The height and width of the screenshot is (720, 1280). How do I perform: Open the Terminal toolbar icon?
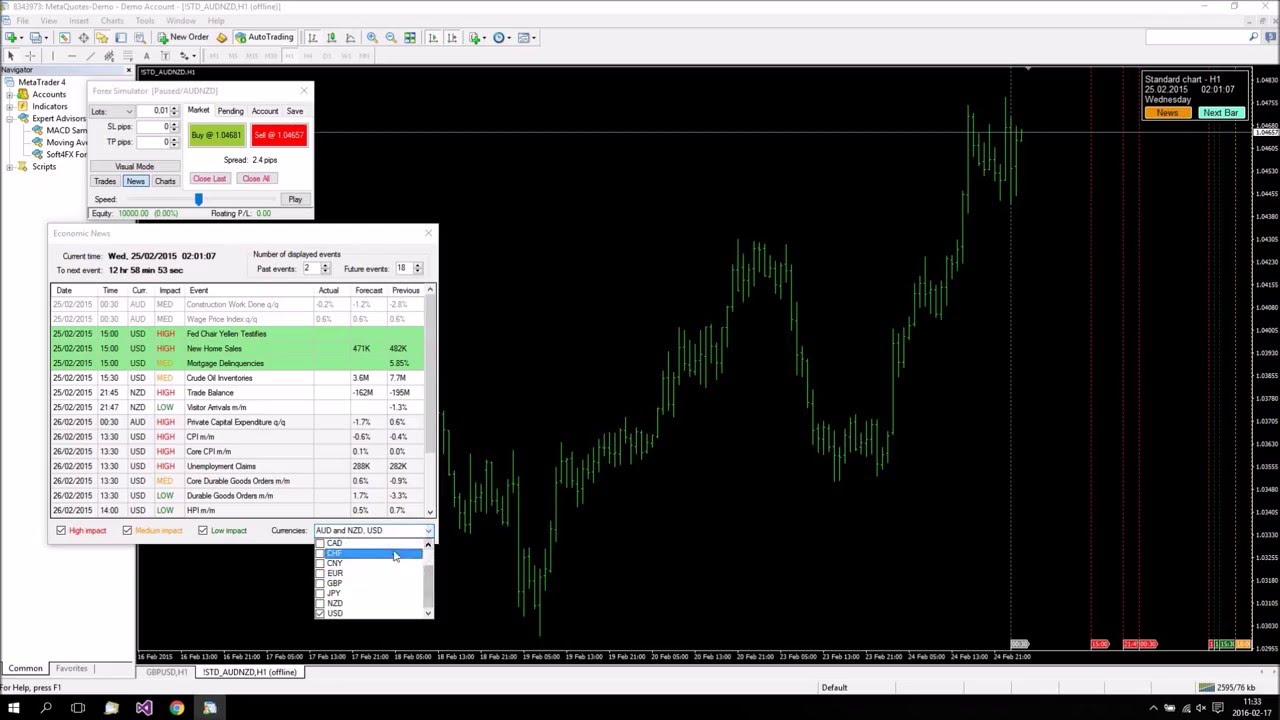tap(121, 37)
